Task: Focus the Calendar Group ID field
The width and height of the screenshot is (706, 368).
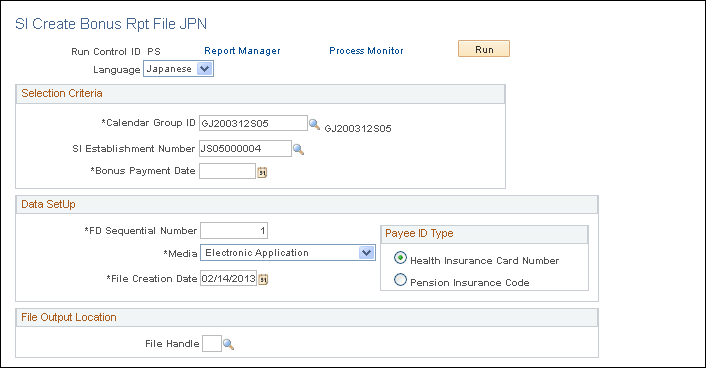Action: pyautogui.click(x=253, y=123)
